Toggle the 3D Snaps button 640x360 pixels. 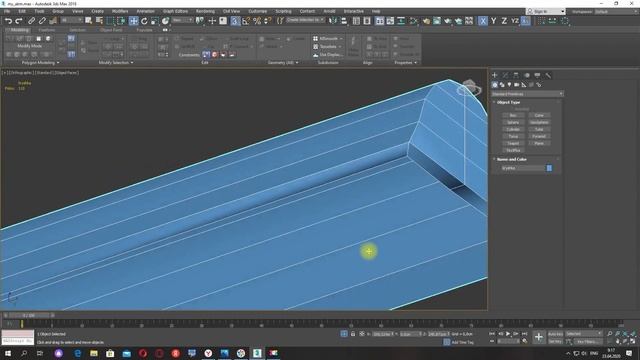click(x=235, y=20)
